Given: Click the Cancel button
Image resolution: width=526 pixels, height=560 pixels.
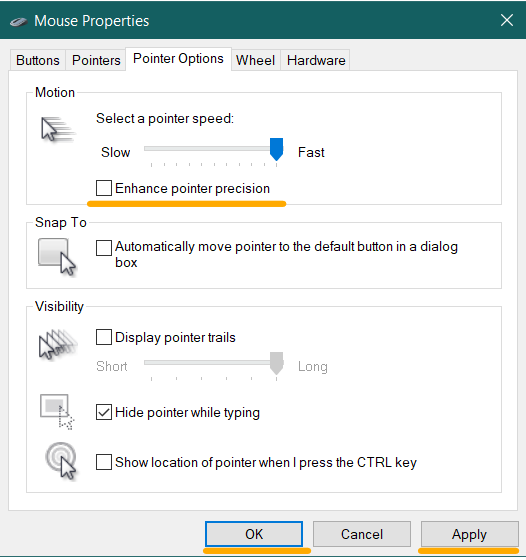Looking at the screenshot, I should tap(362, 534).
